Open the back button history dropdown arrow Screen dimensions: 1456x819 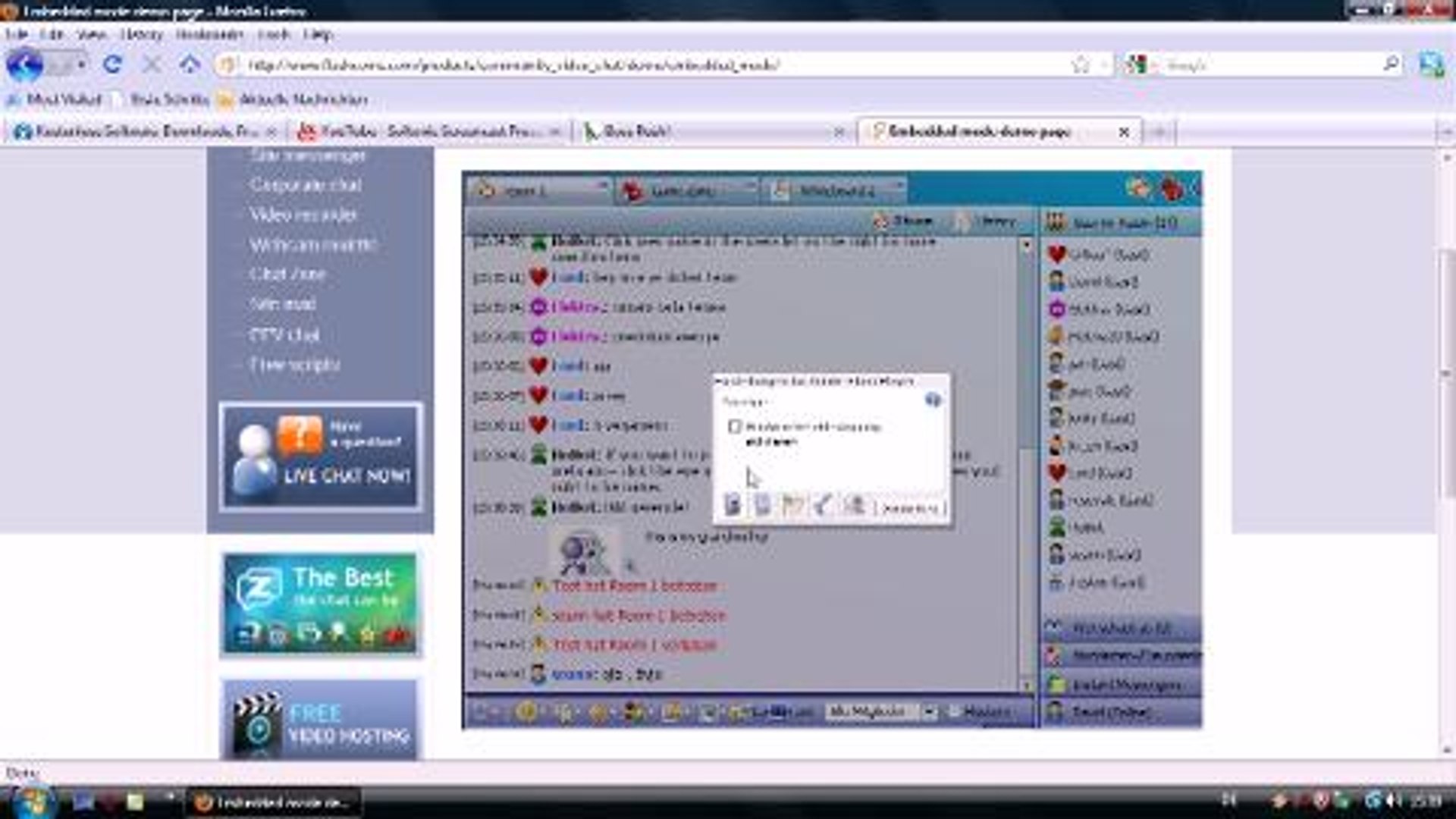point(80,64)
